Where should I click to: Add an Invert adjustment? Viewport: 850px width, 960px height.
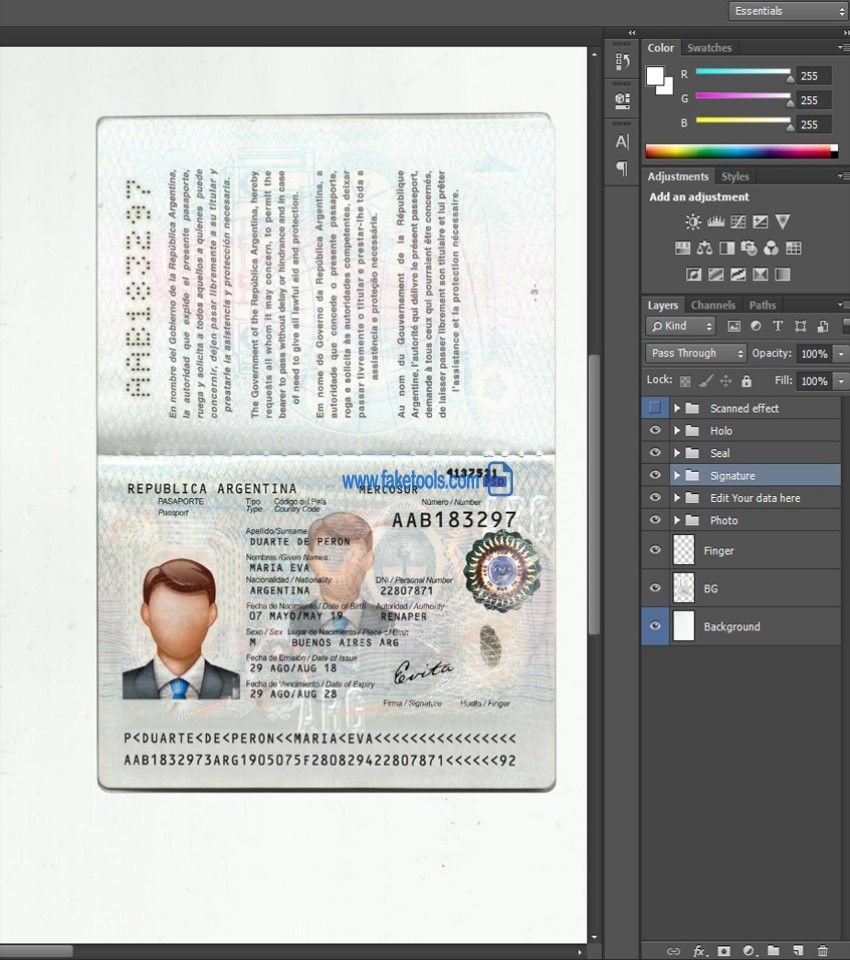pyautogui.click(x=693, y=274)
